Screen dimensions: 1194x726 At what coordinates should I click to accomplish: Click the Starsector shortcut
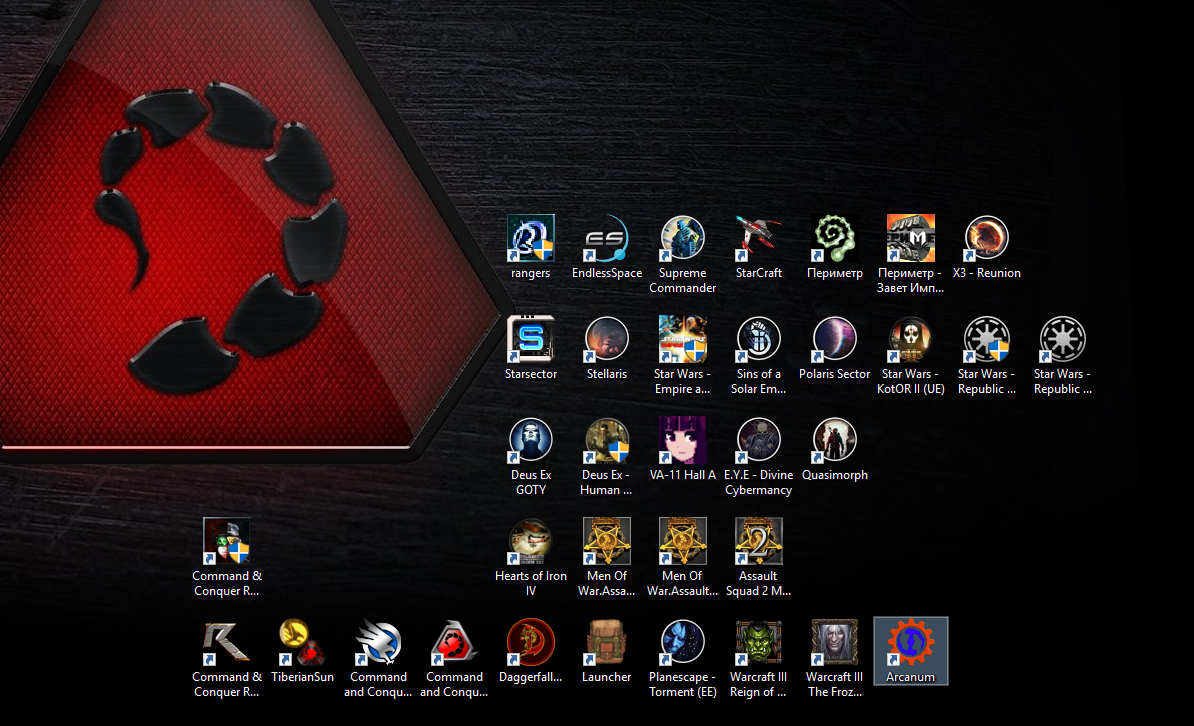tap(531, 339)
